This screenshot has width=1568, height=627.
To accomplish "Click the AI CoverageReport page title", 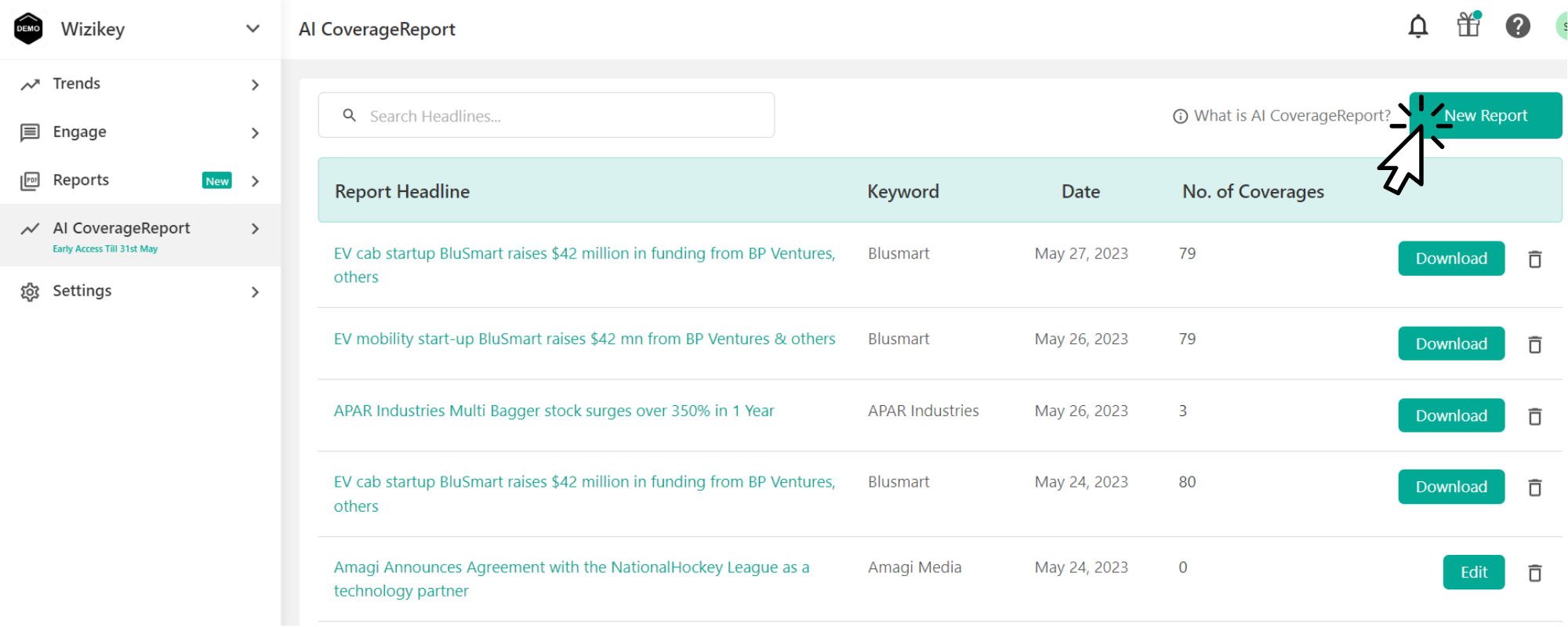I will 376,29.
